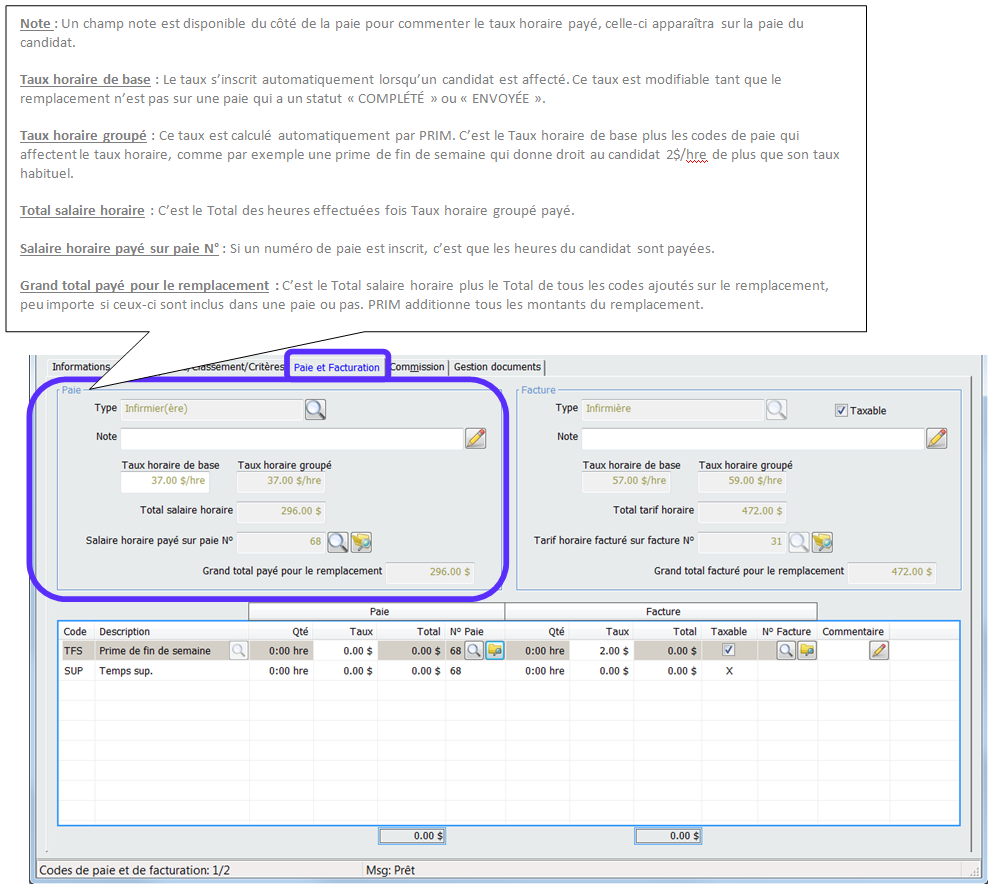Open linked invoice folder icon beside facture N° 31
This screenshot has height=890, width=994.
coord(822,542)
